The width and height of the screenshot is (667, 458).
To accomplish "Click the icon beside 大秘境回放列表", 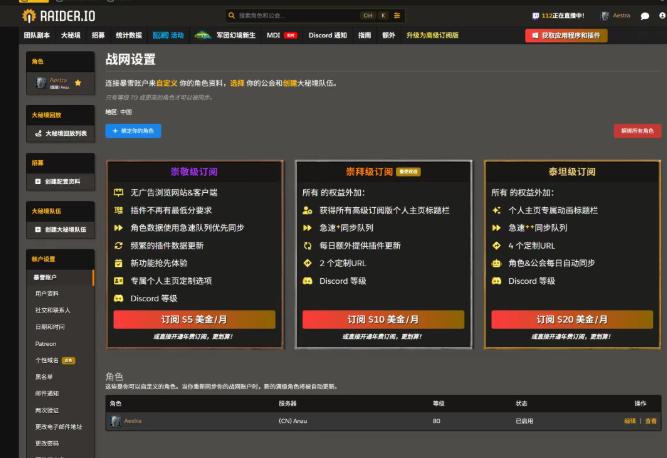I will 39,133.
